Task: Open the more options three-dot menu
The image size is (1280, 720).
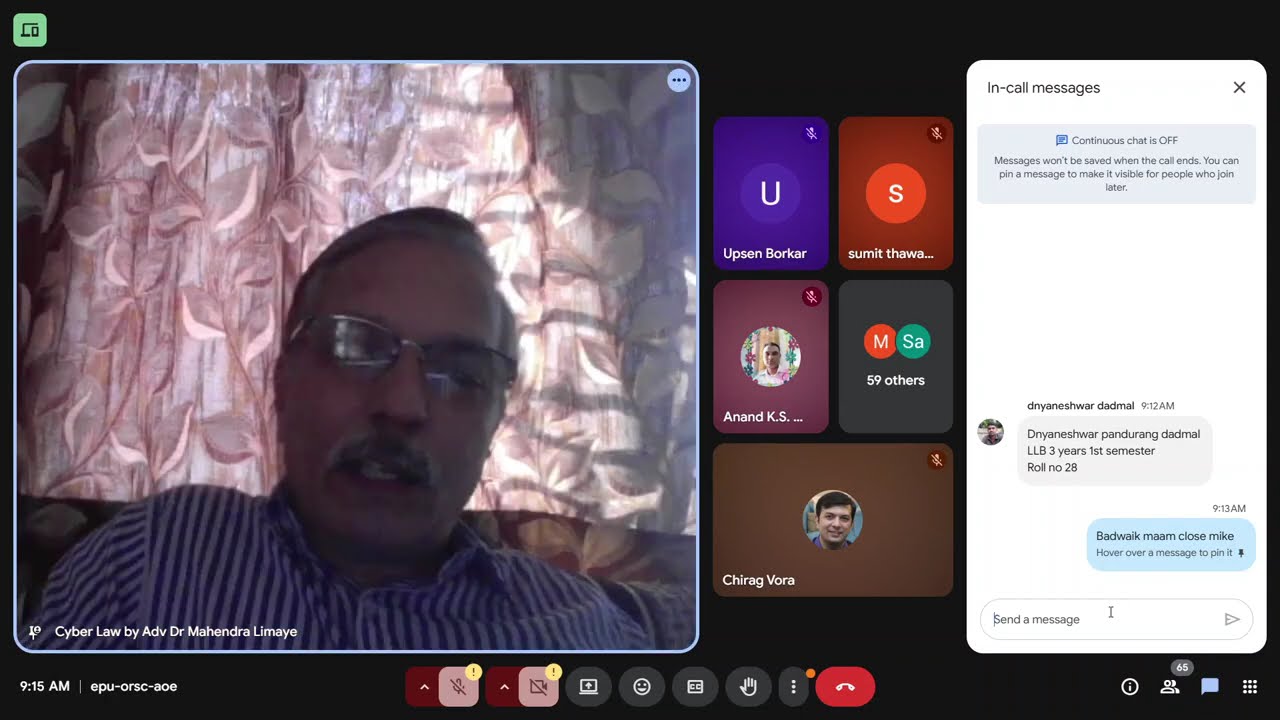Action: 793,687
